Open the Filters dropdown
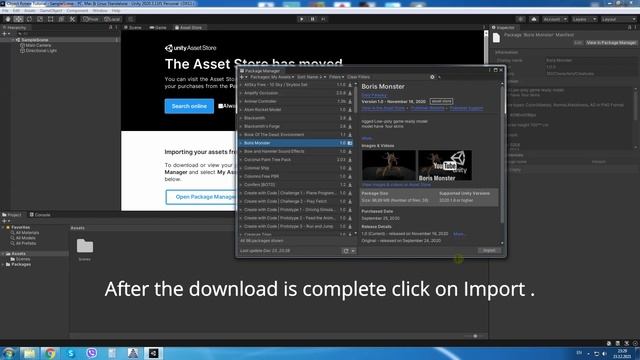640x360 pixels. (336, 77)
